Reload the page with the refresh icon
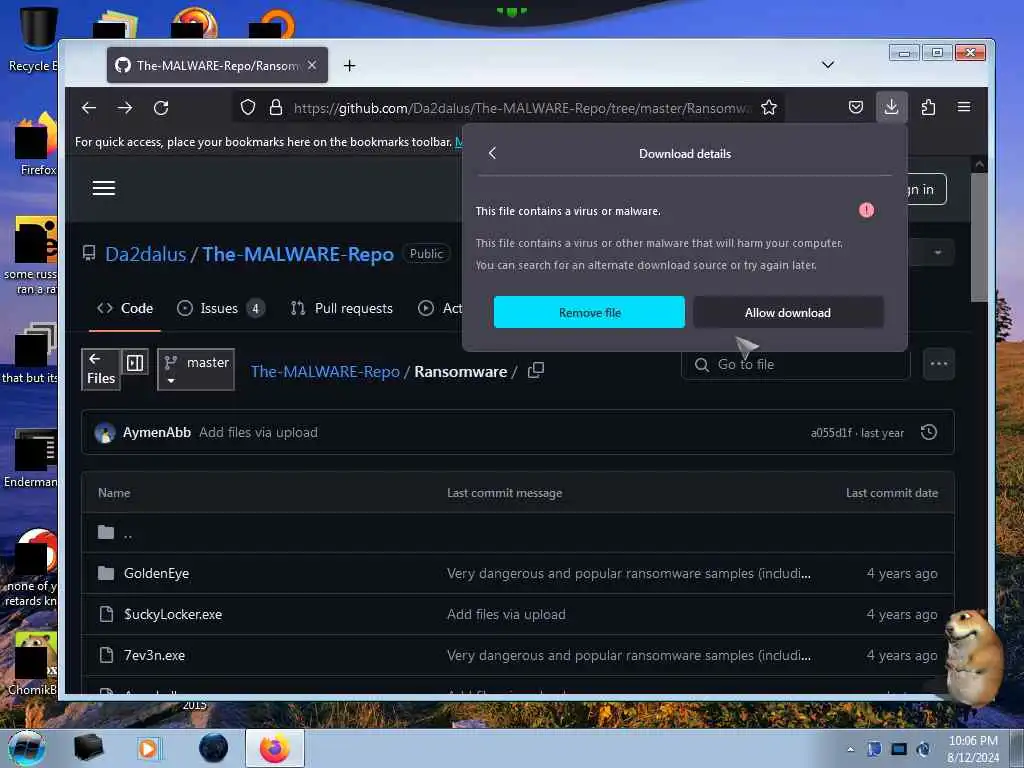Image resolution: width=1024 pixels, height=768 pixels. 161,108
